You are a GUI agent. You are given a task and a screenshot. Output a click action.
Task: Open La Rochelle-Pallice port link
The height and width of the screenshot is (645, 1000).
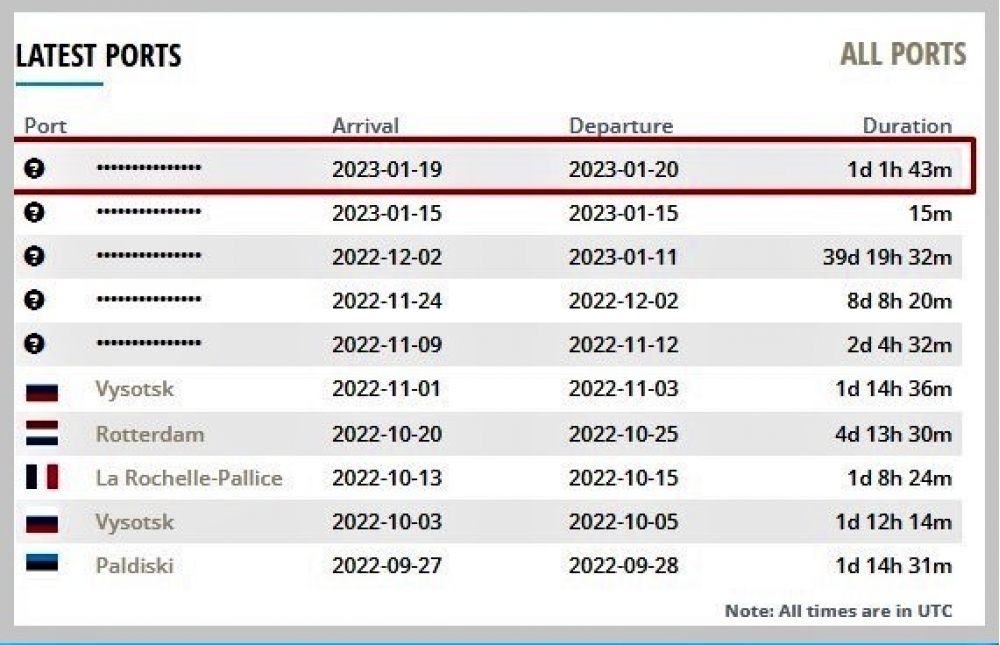coord(189,478)
